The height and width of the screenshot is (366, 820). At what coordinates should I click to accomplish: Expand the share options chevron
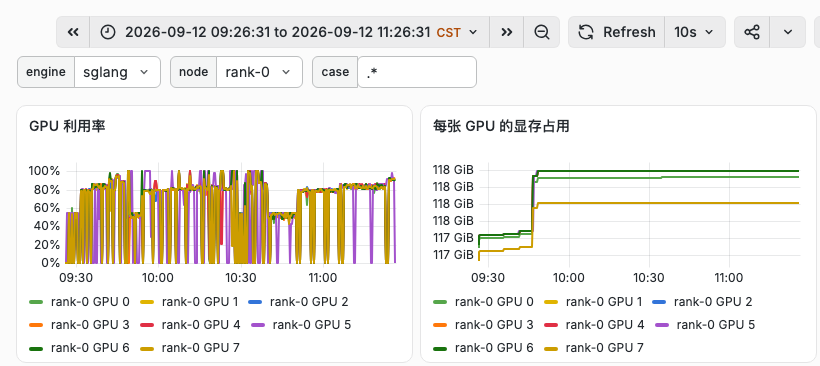point(788,32)
